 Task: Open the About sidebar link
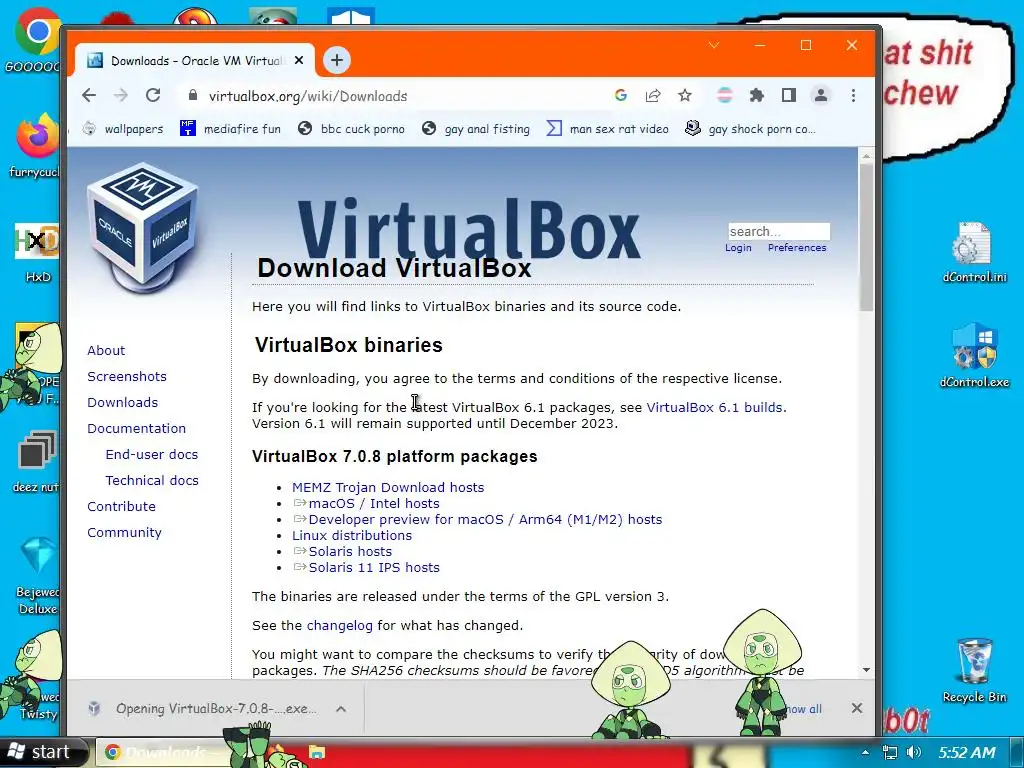[x=106, y=350]
